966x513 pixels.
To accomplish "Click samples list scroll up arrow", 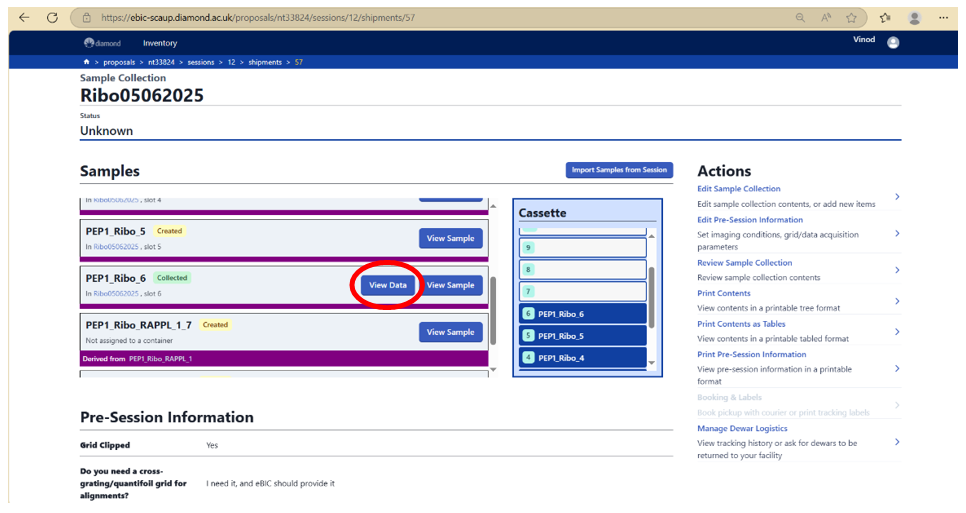I will [493, 206].
